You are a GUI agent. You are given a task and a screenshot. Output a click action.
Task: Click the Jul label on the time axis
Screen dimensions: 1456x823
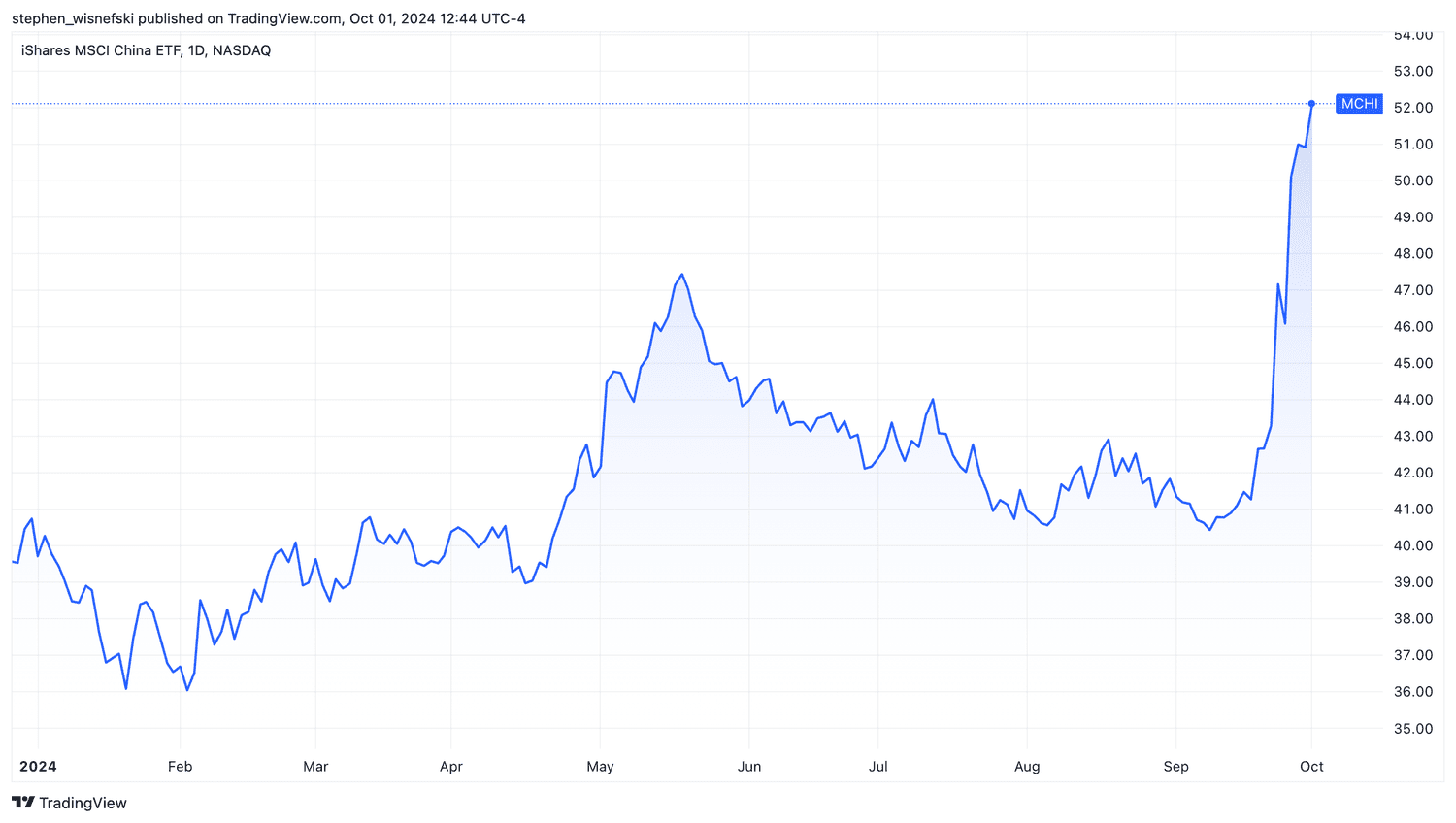(878, 767)
